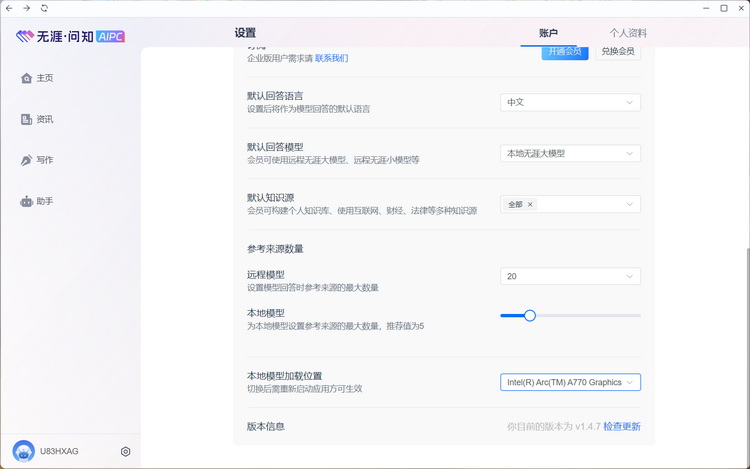Click the 设置 page title

click(245, 33)
